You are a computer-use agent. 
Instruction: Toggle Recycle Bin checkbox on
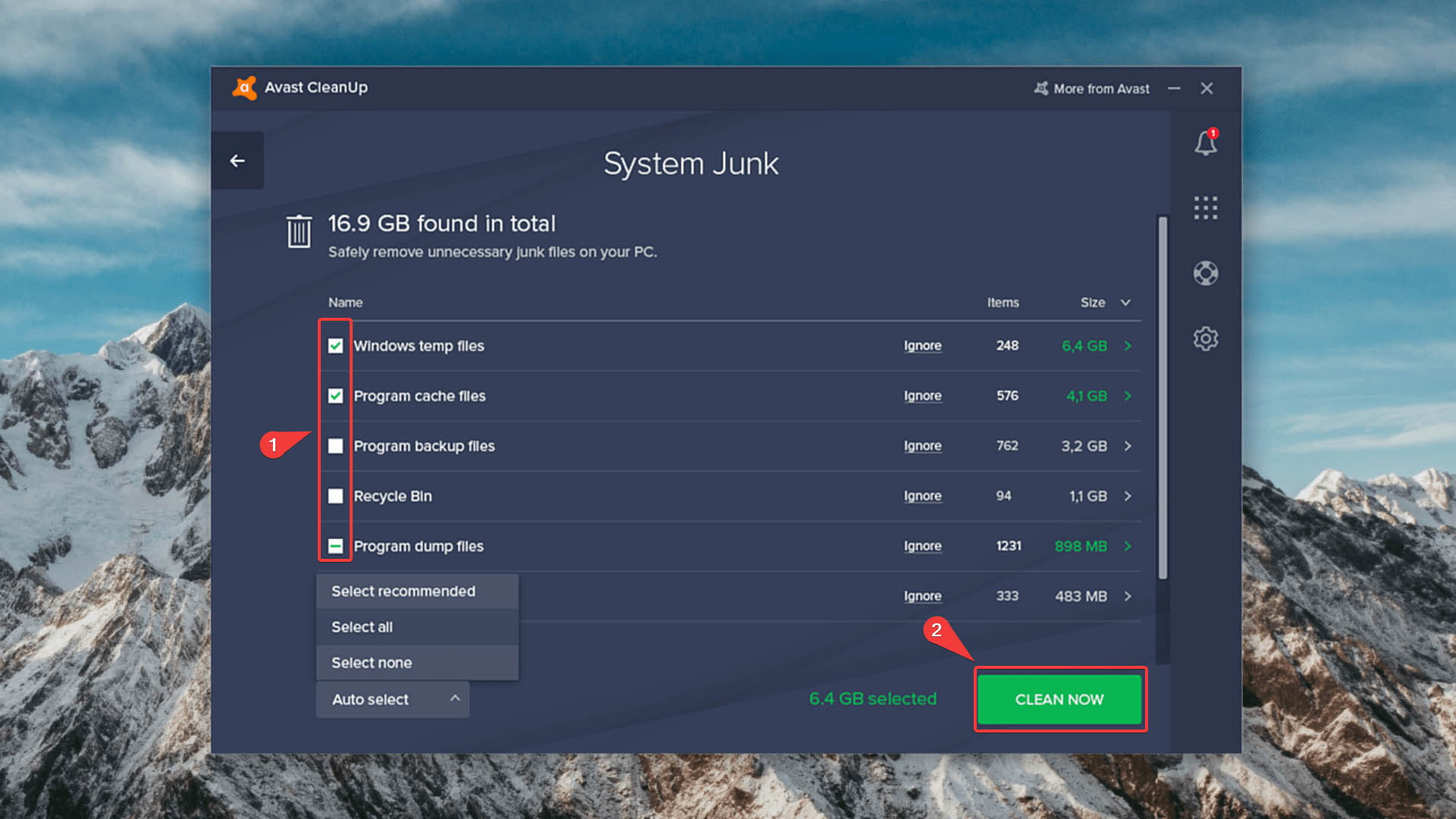[x=336, y=495]
